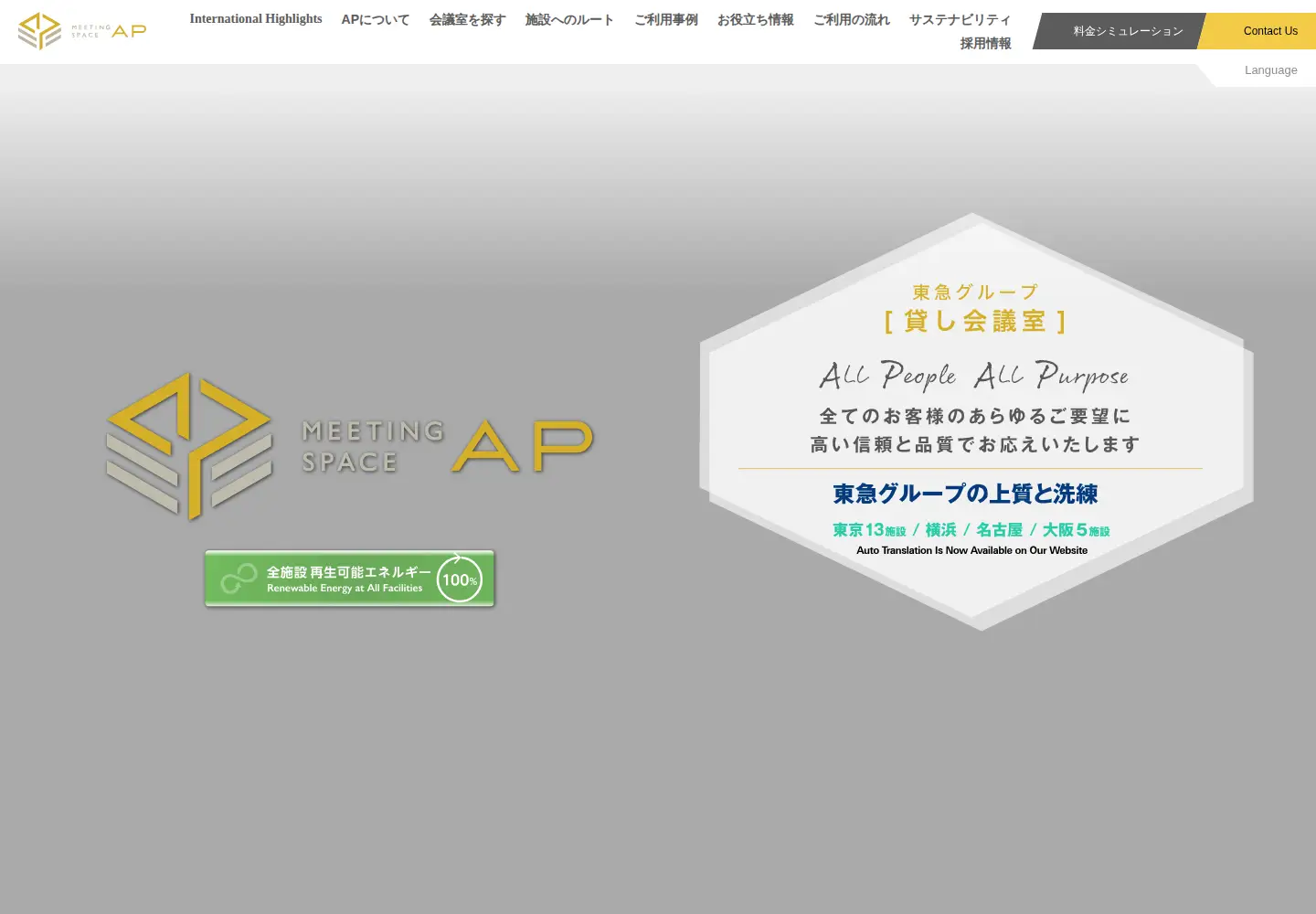Viewport: 1316px width, 914px height.
Task: Go to 会議室を探す page
Action: (468, 19)
